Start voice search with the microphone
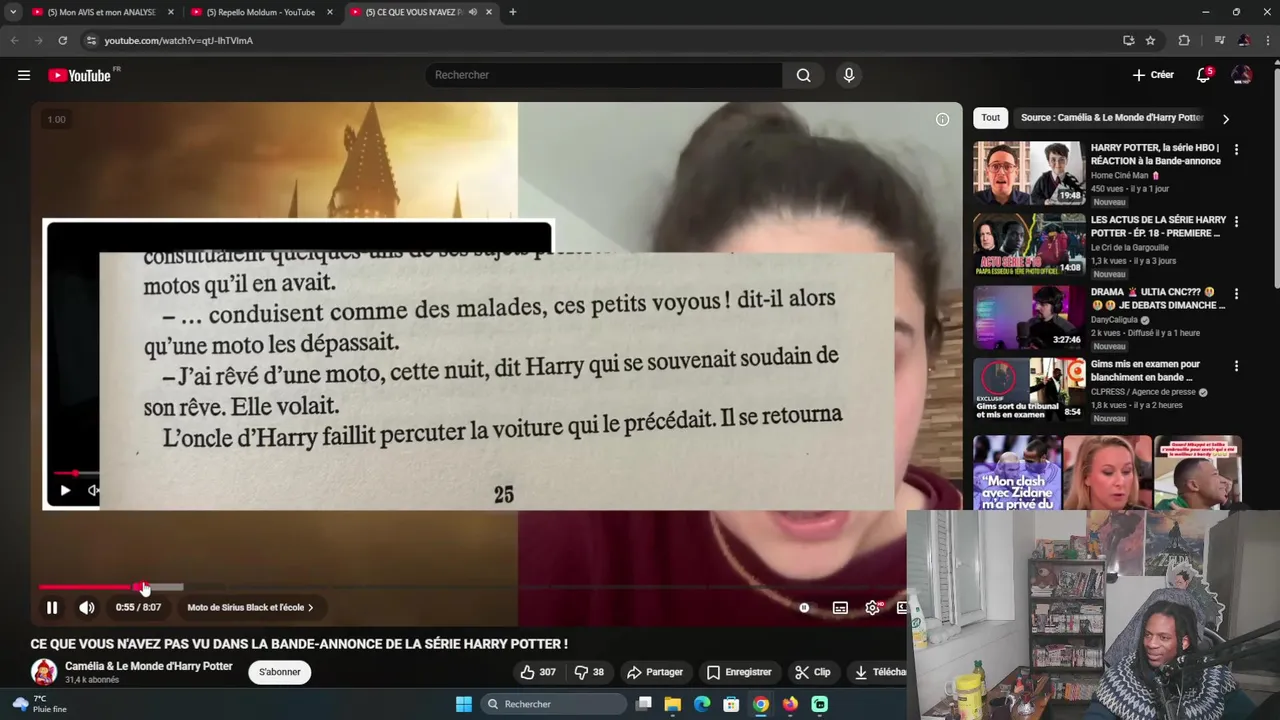The width and height of the screenshot is (1280, 720). (x=849, y=75)
